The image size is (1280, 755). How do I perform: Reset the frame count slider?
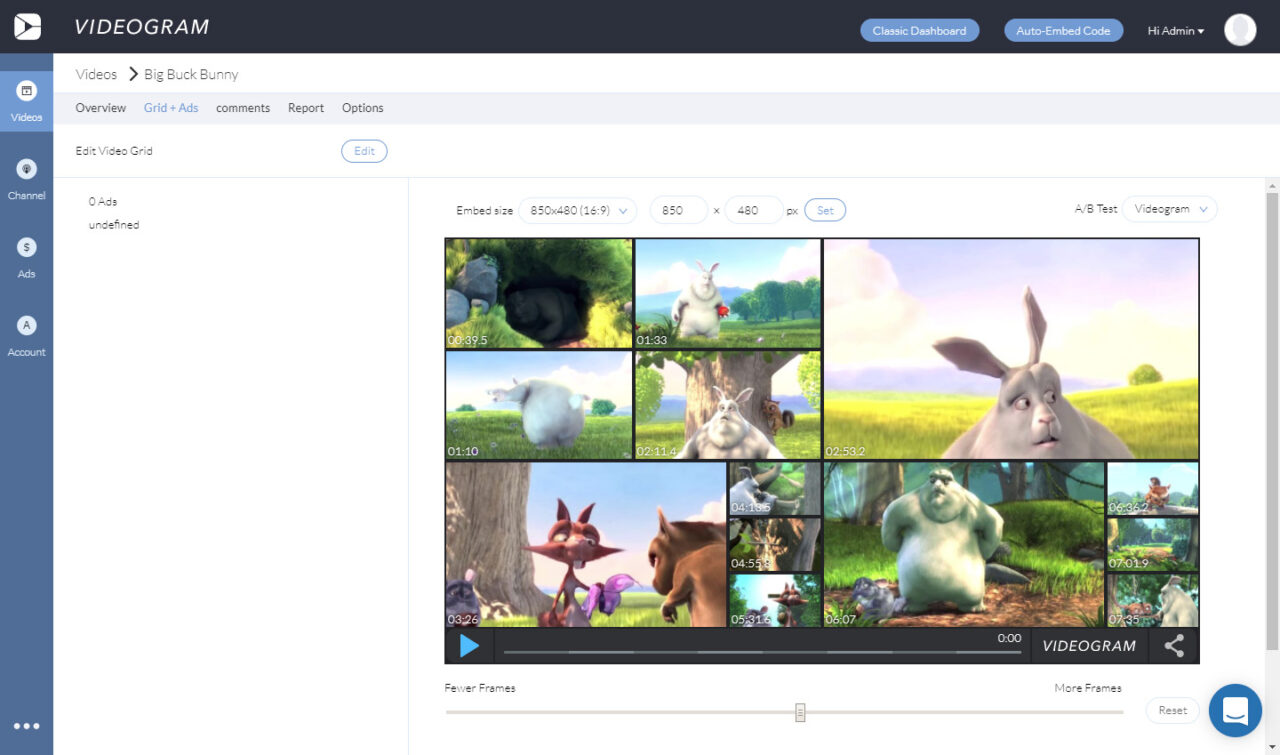coord(1172,711)
